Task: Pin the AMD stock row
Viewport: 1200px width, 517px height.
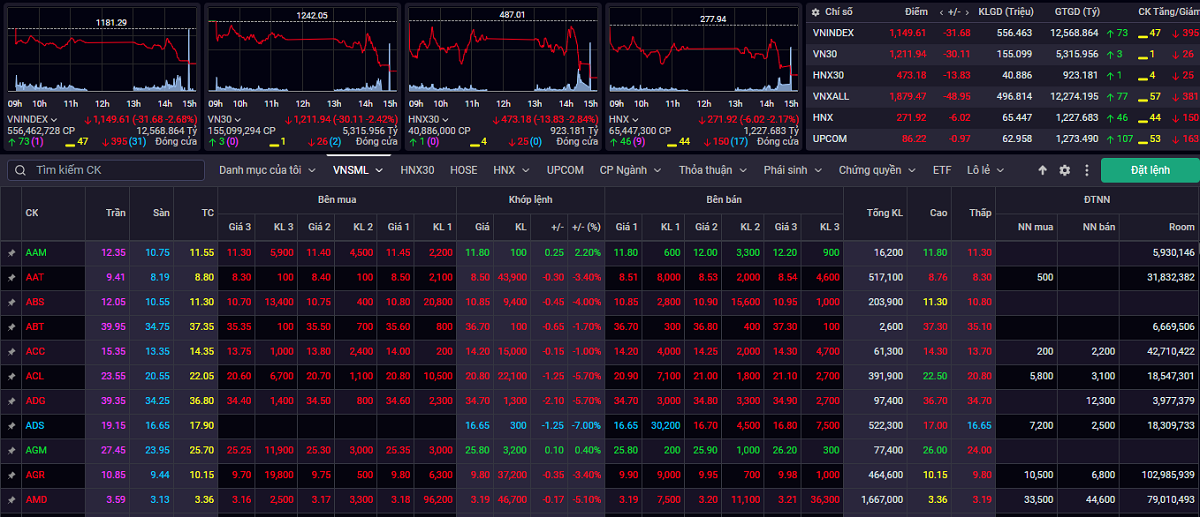Action: (11, 498)
